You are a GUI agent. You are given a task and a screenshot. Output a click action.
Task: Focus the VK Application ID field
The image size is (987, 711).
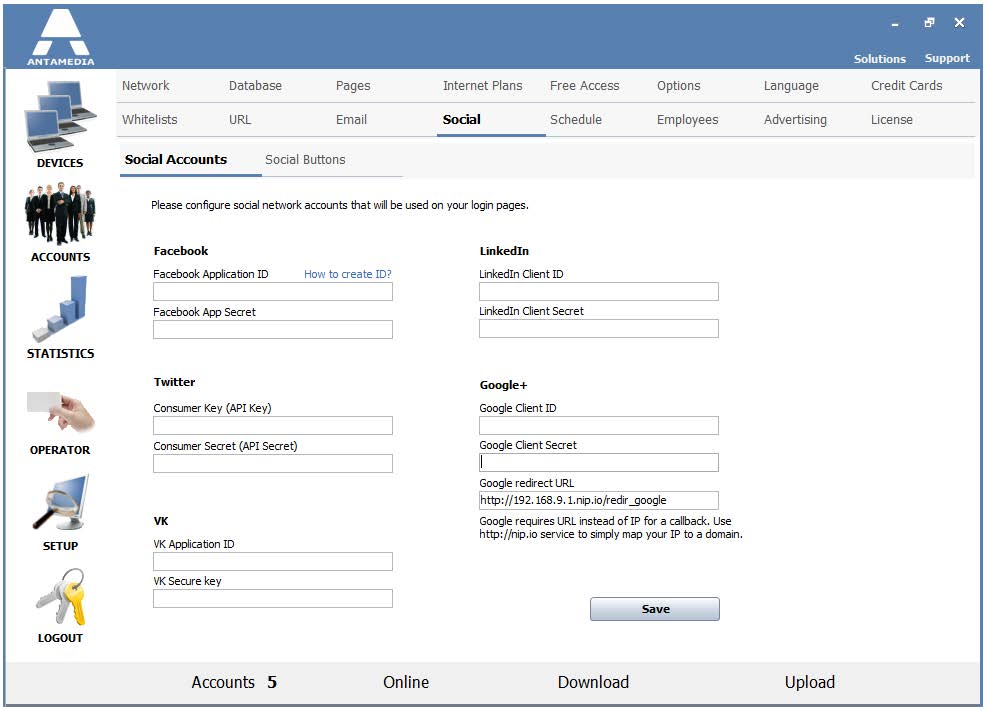click(273, 562)
